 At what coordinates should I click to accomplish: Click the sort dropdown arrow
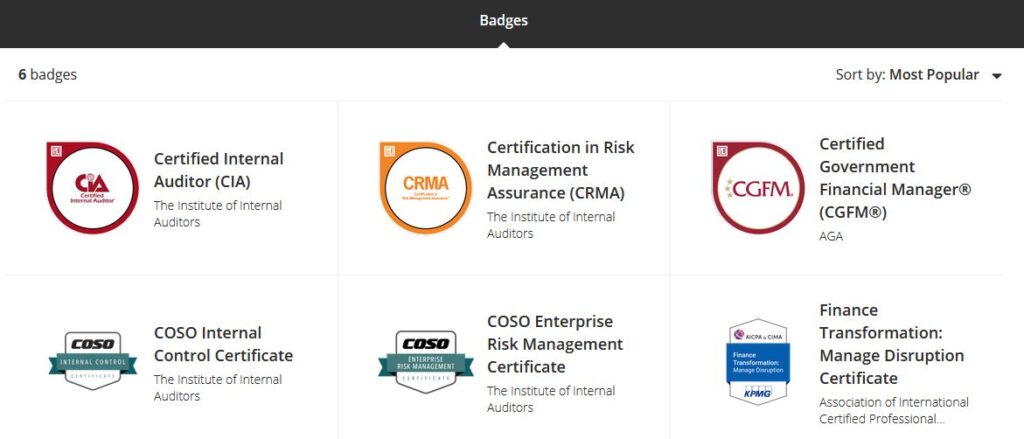pyautogui.click(x=996, y=76)
